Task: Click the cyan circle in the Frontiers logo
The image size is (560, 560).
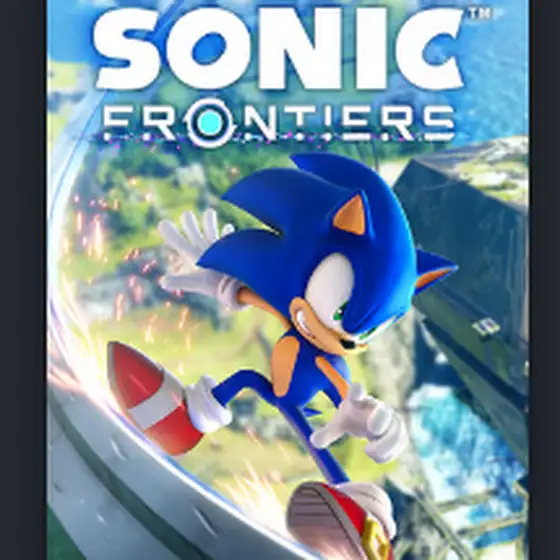Action: tap(210, 122)
